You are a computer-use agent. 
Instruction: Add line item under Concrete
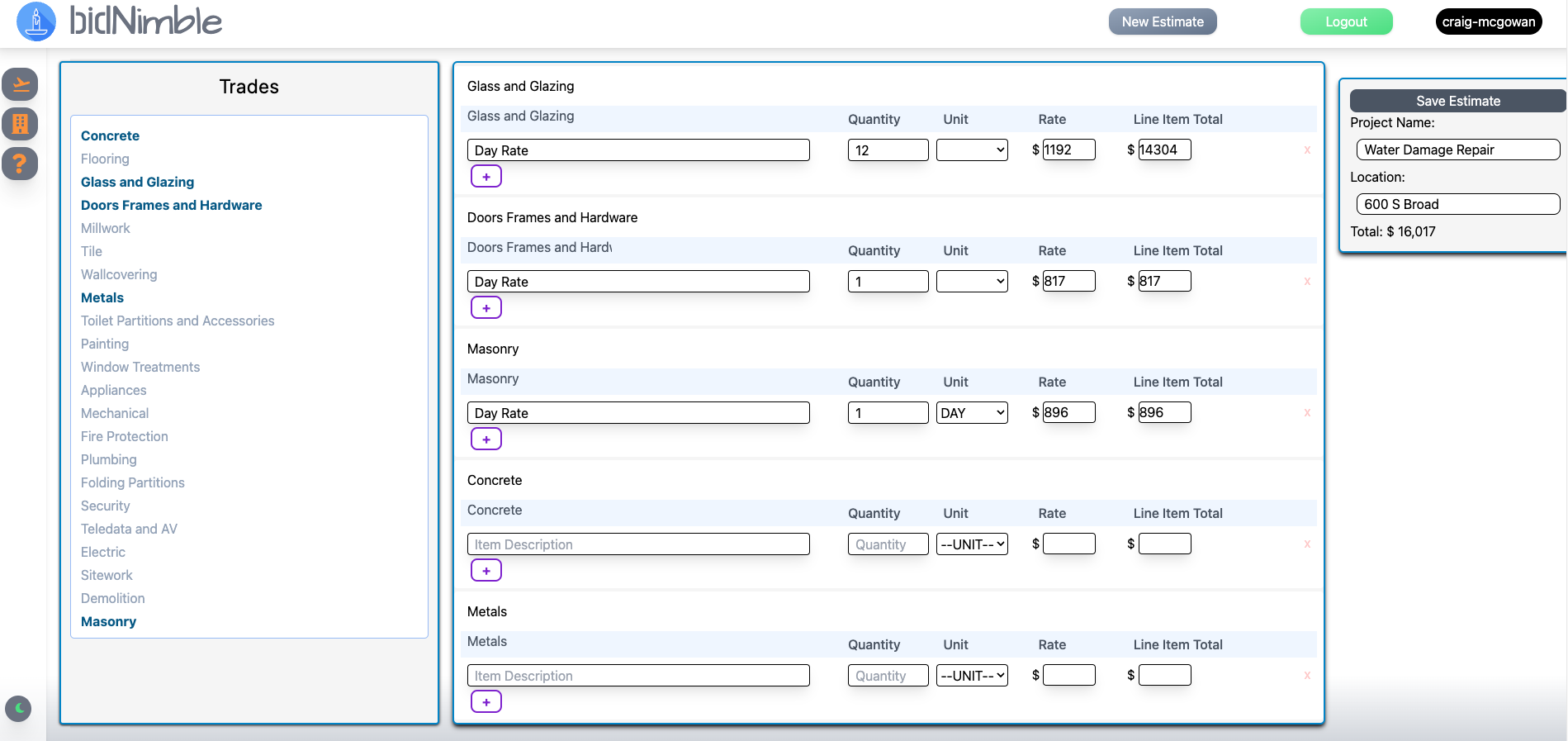(x=486, y=571)
